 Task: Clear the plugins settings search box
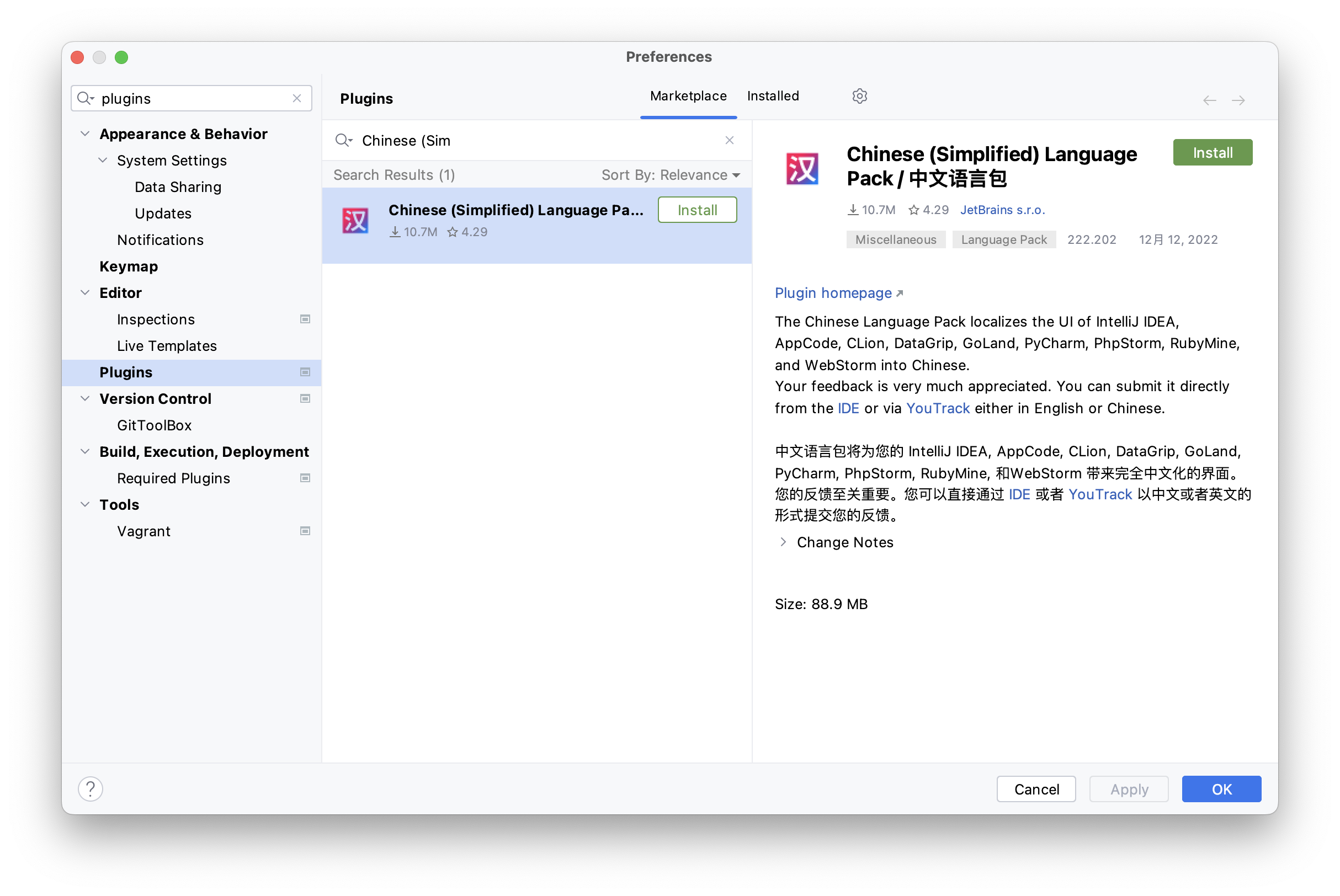point(296,98)
